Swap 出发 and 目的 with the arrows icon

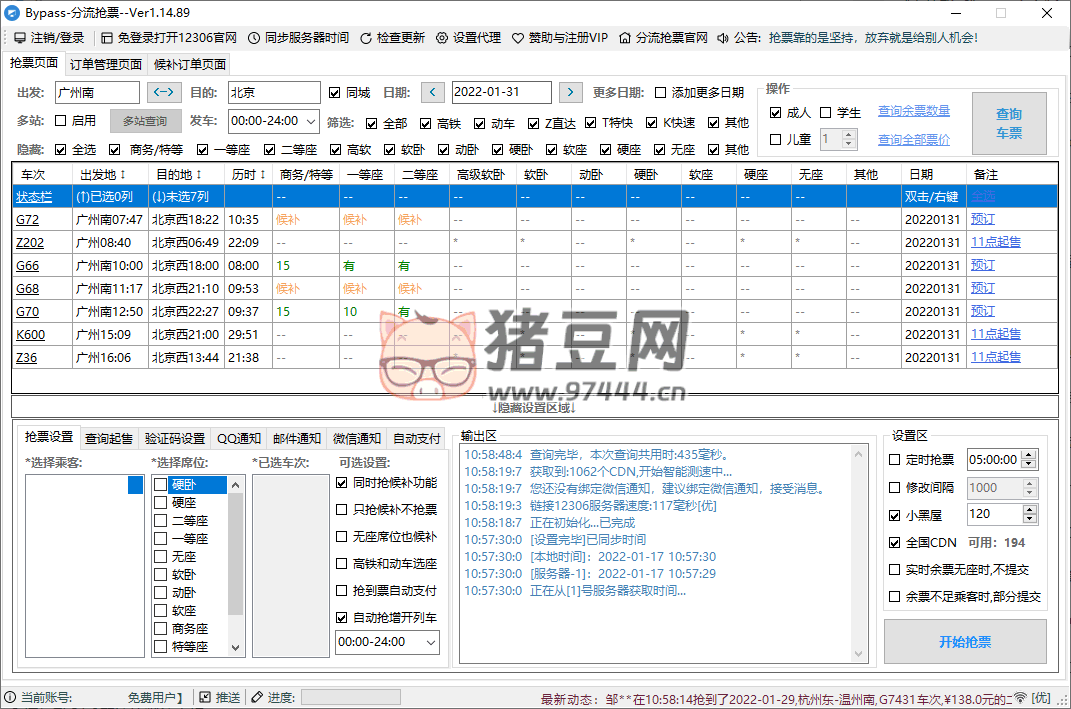[x=163, y=92]
